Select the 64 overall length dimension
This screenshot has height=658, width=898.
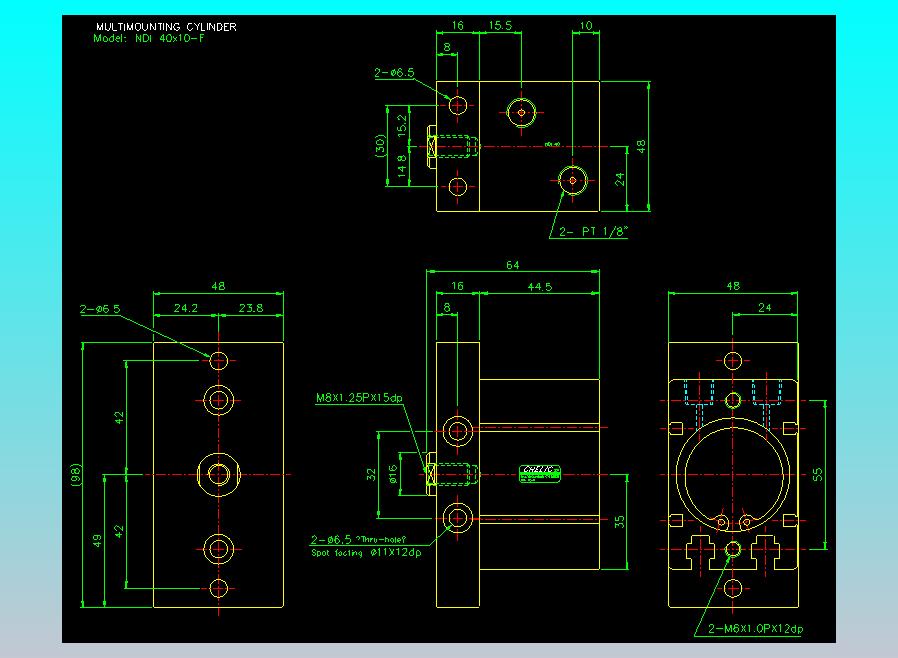click(x=512, y=265)
